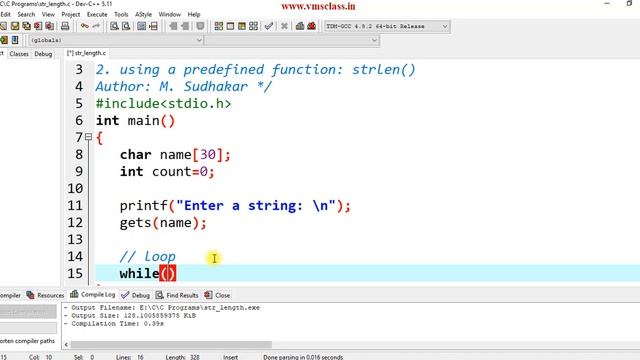This screenshot has width=640, height=360.
Task: Click the Print toolbar icon
Action: (x=65, y=26)
